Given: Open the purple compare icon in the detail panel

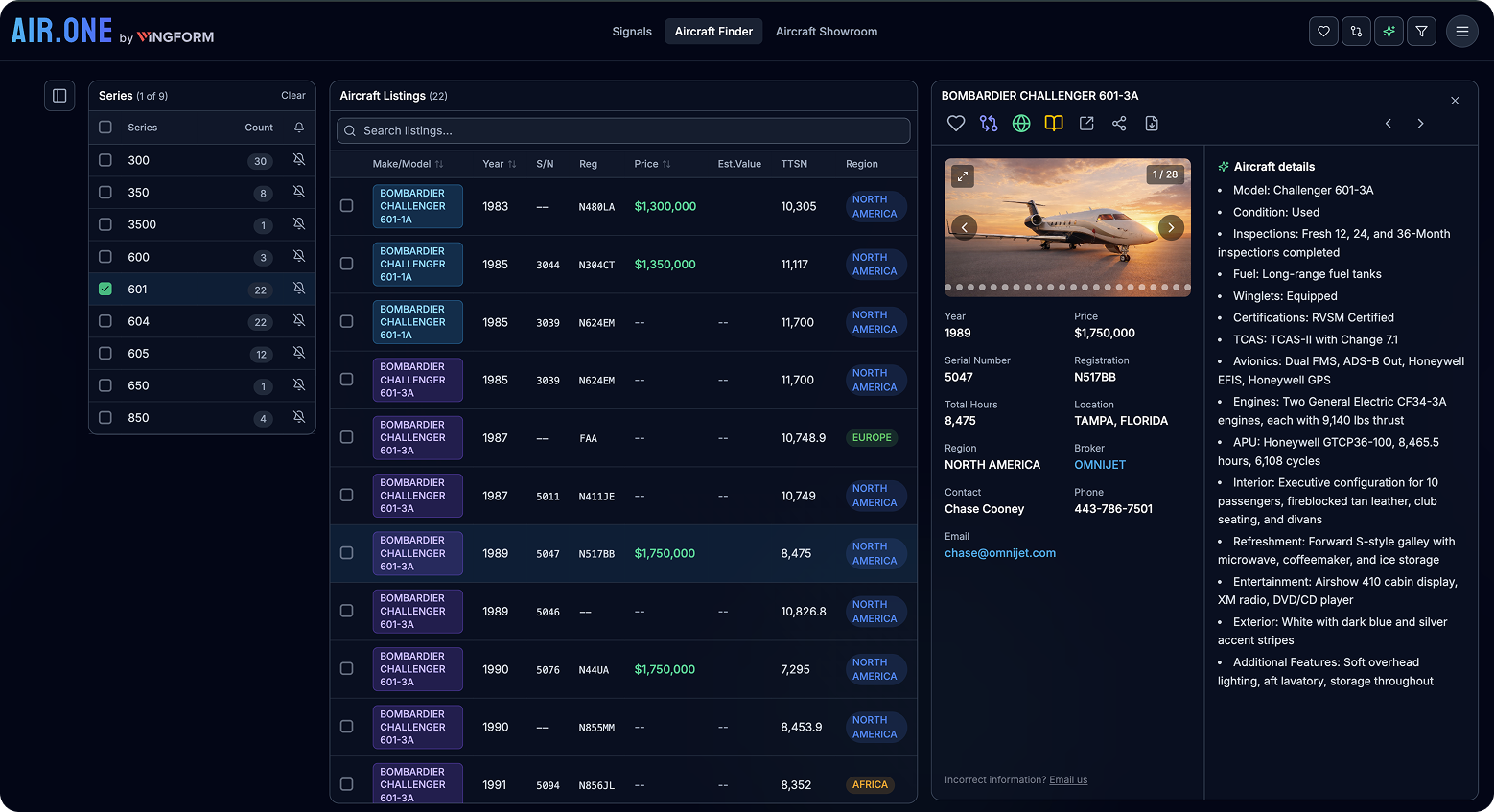Looking at the screenshot, I should tap(989, 123).
